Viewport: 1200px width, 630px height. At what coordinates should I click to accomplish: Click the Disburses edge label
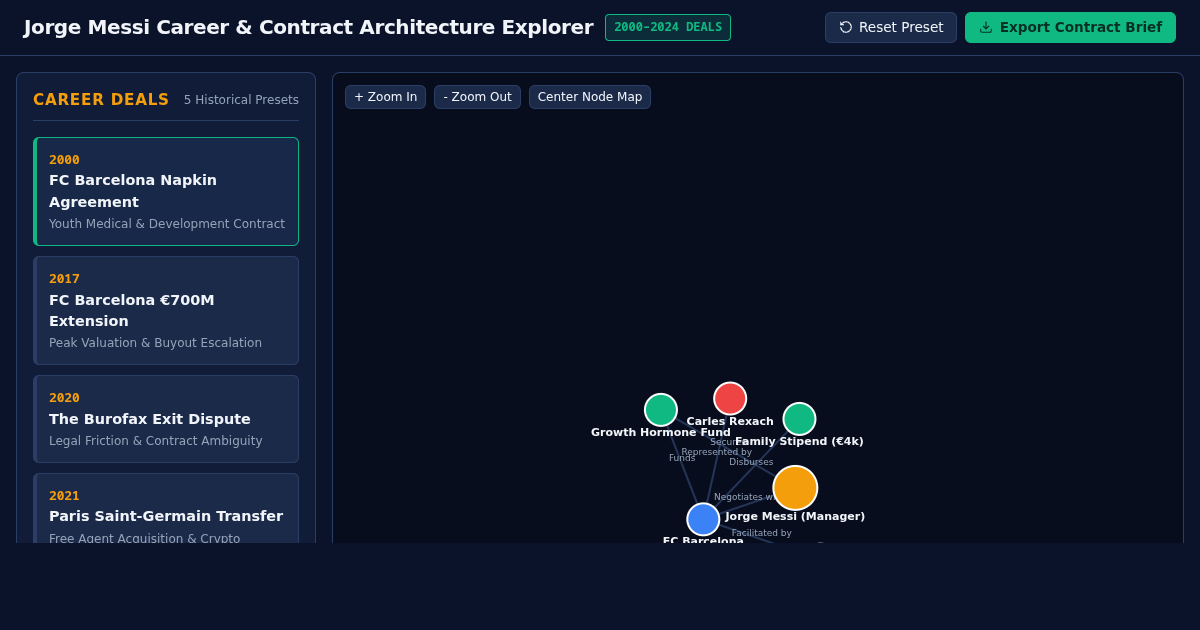pyautogui.click(x=751, y=462)
